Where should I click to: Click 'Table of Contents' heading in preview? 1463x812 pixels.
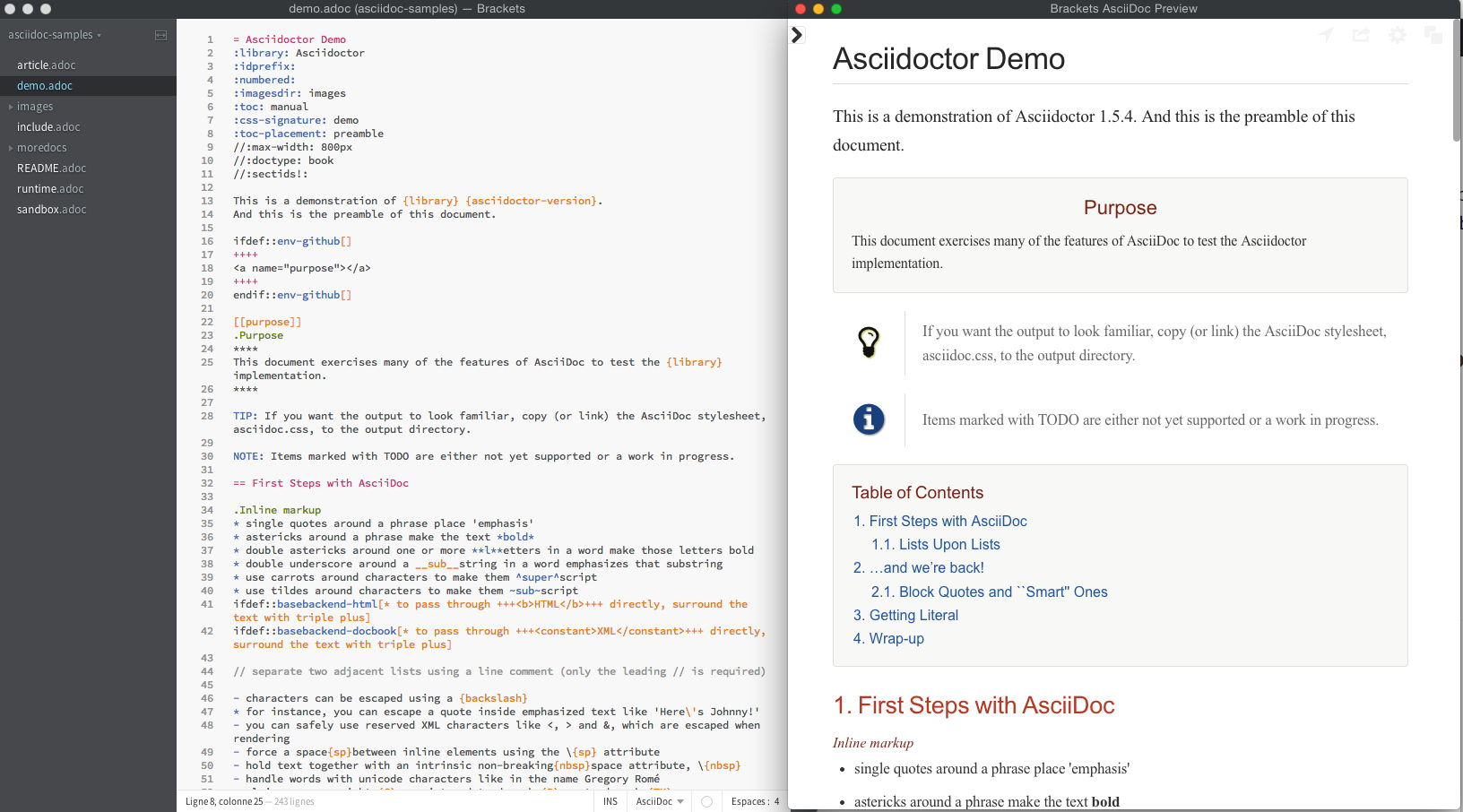[x=917, y=493]
